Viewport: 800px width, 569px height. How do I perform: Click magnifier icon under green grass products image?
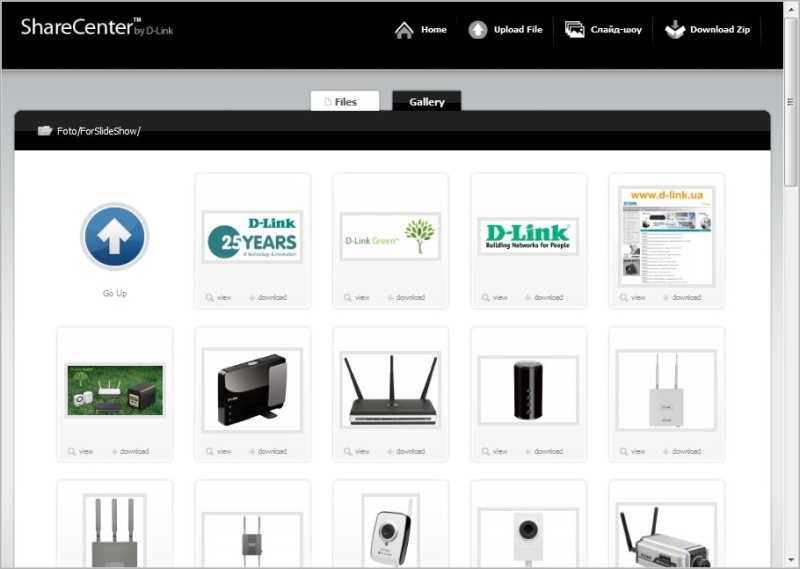pyautogui.click(x=71, y=452)
